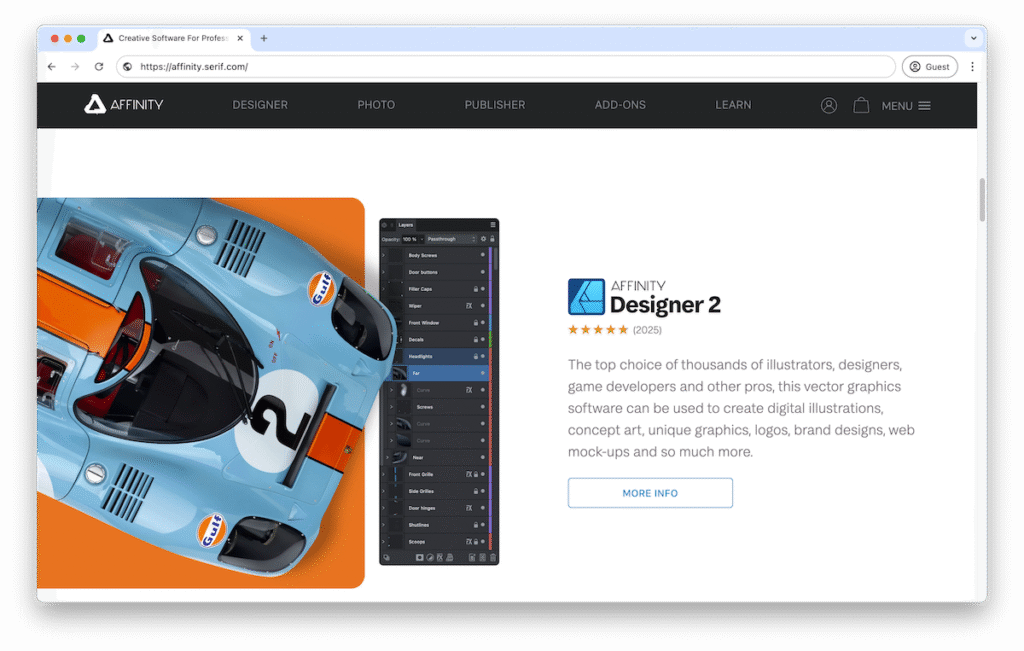Click the fx icon on the Wiper layer
This screenshot has height=651, width=1024.
469,306
